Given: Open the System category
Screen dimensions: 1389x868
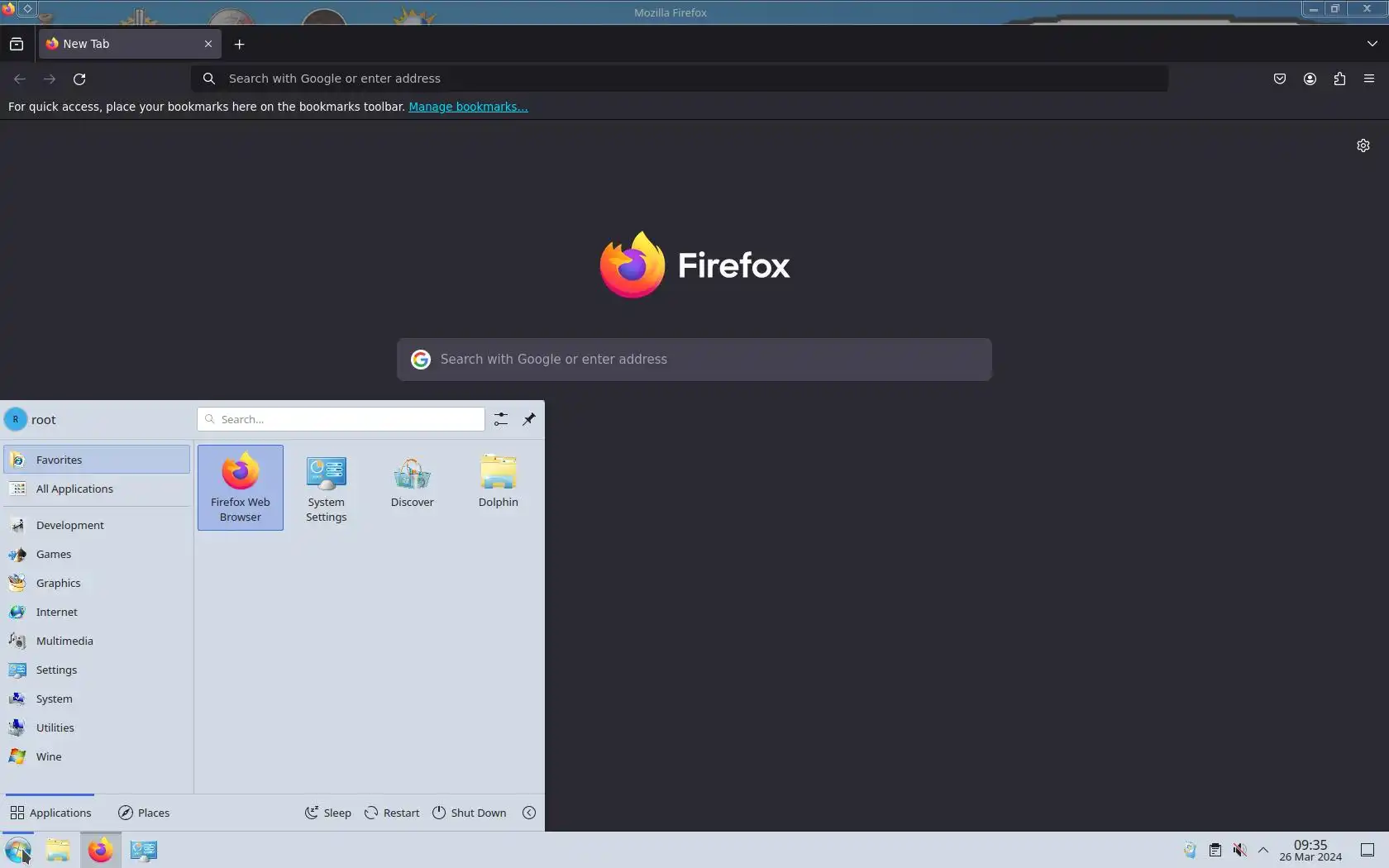Looking at the screenshot, I should coord(97,699).
